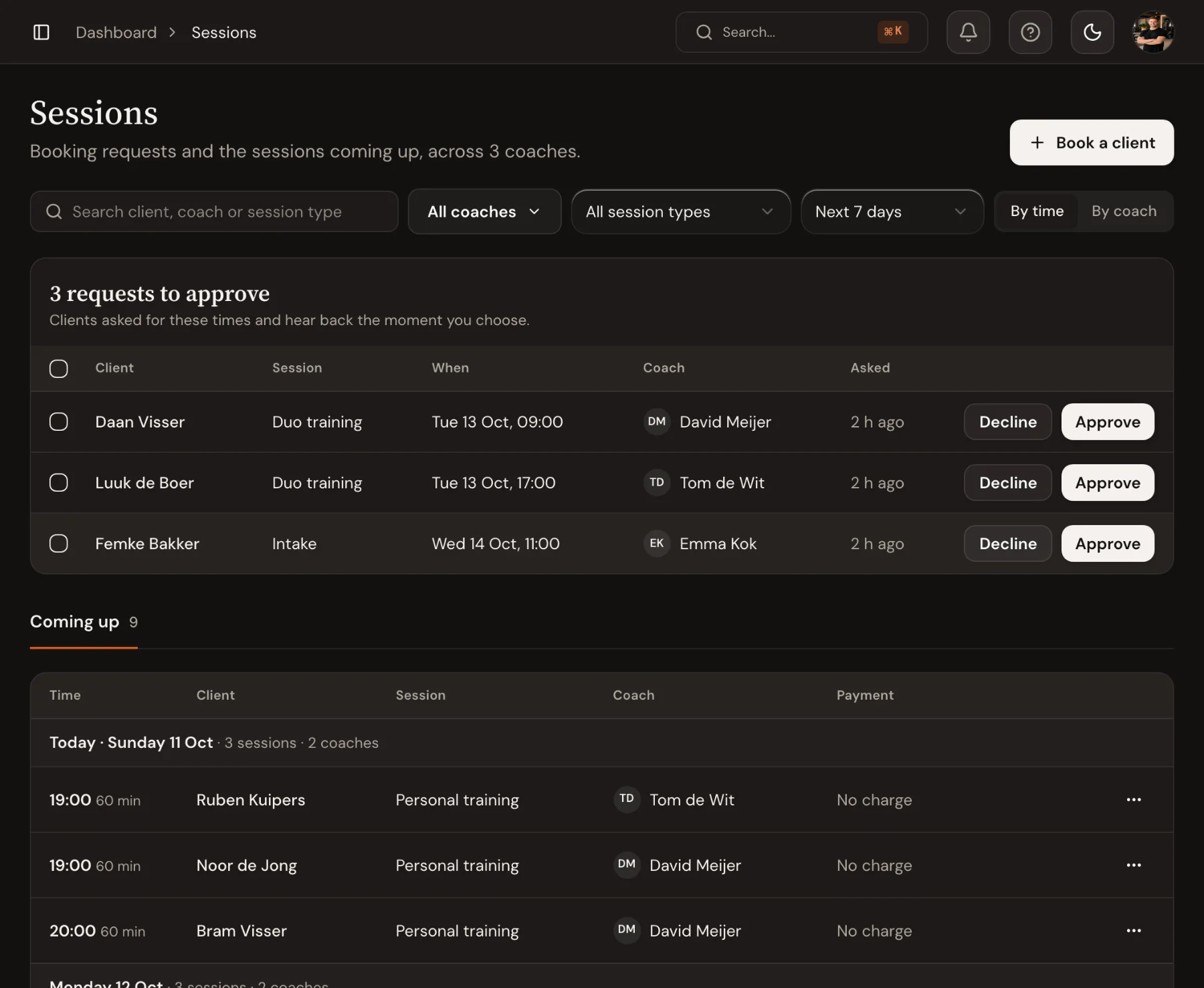
Task: Click the When column header
Action: click(x=450, y=368)
